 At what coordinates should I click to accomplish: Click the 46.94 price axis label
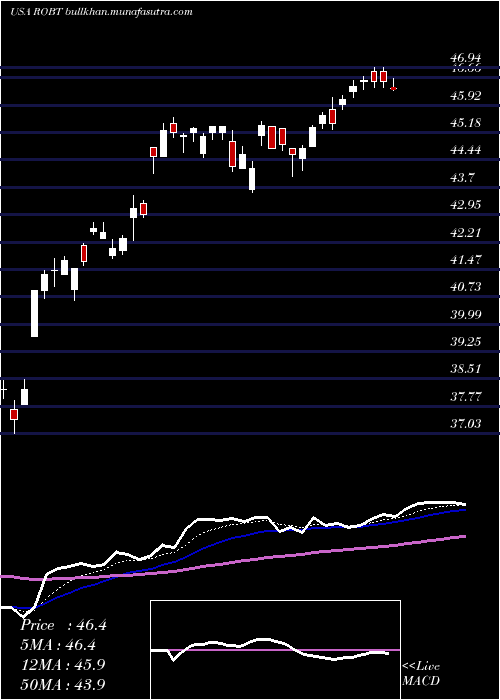pyautogui.click(x=466, y=58)
